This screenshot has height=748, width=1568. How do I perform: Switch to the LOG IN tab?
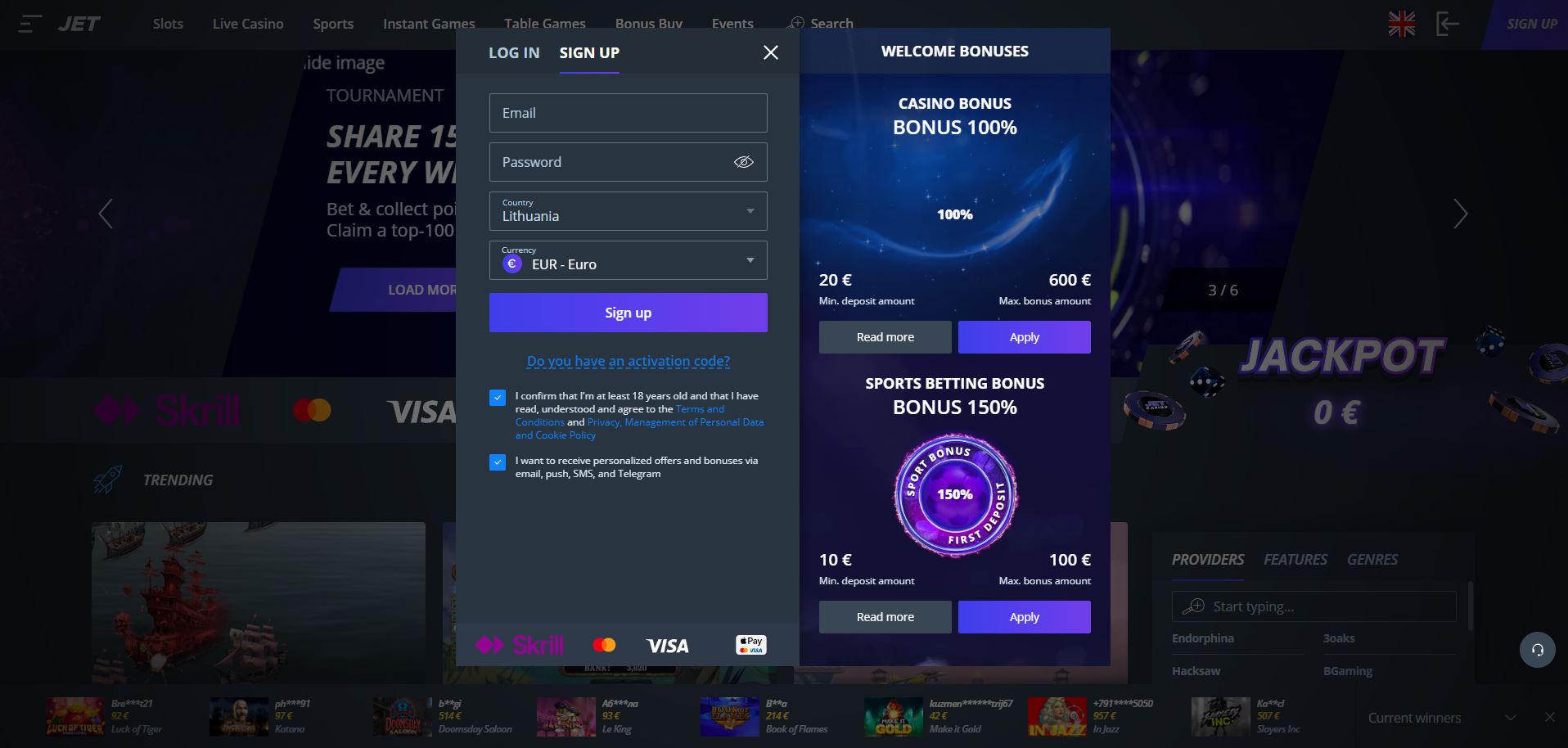(514, 52)
